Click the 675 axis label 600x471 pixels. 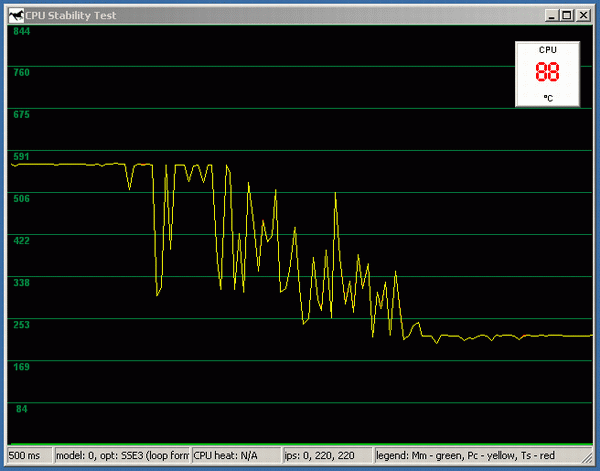21,114
